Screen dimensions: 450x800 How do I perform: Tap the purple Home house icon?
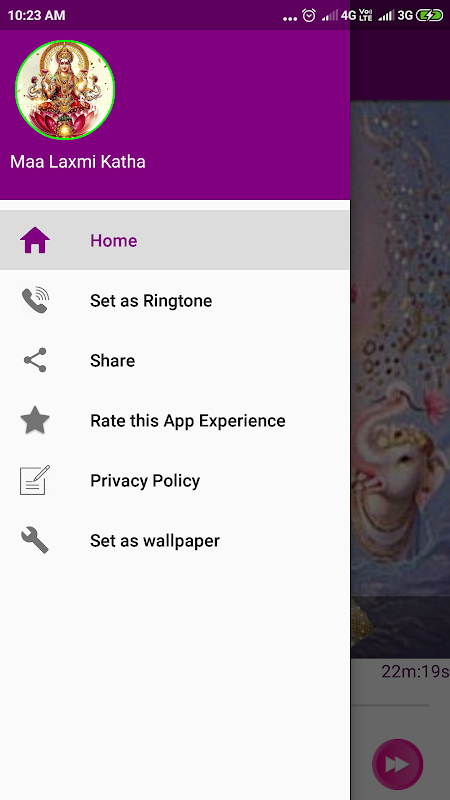click(x=35, y=240)
